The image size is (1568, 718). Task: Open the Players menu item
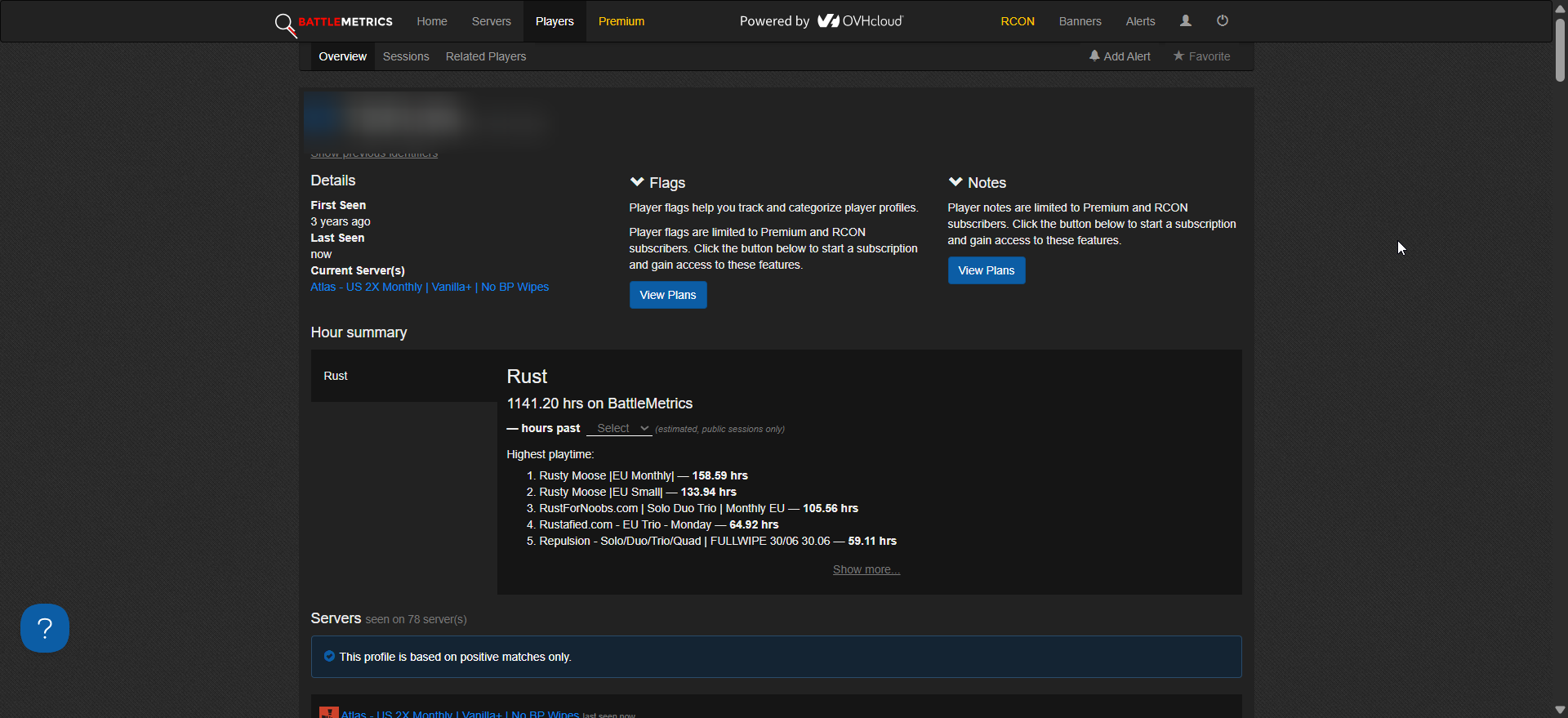[x=555, y=21]
